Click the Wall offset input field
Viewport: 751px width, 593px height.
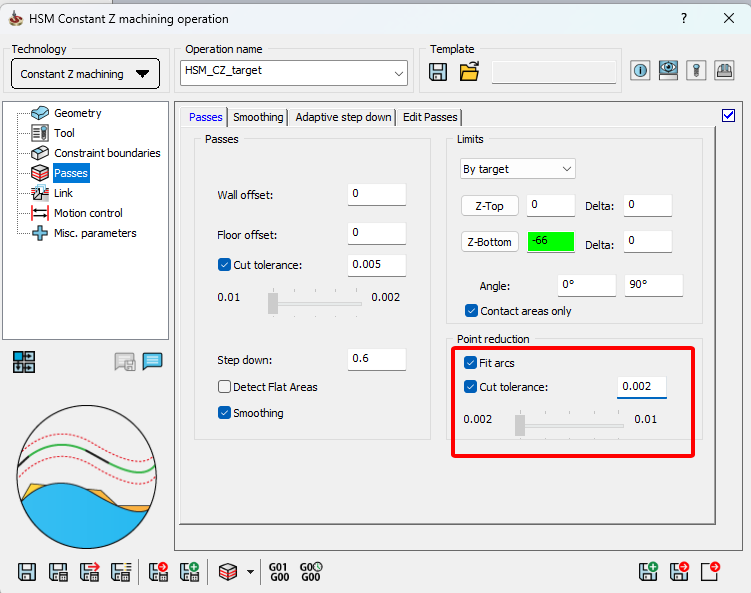377,194
